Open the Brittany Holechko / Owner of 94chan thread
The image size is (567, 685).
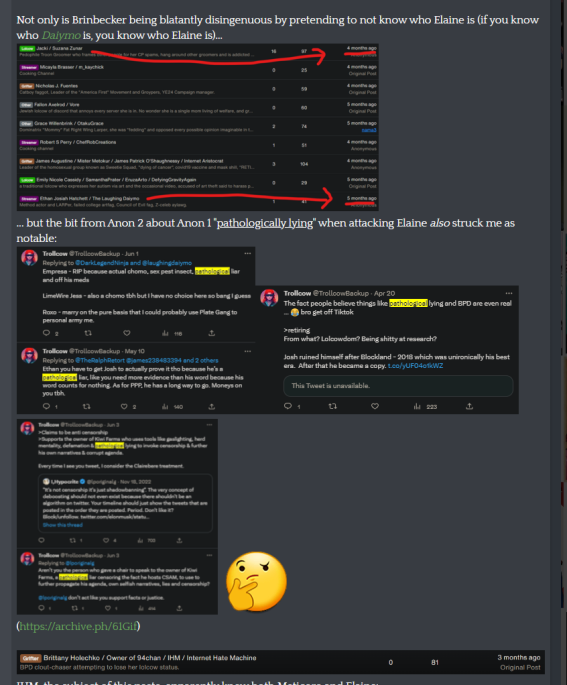[149, 658]
